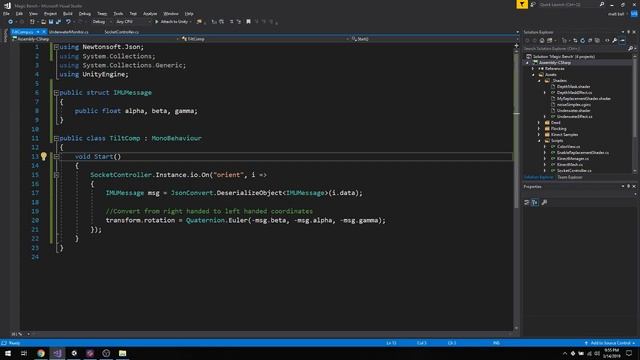Collapse the IMUMessage struct outline
Screen dimensions: 640x360
pos(56,93)
